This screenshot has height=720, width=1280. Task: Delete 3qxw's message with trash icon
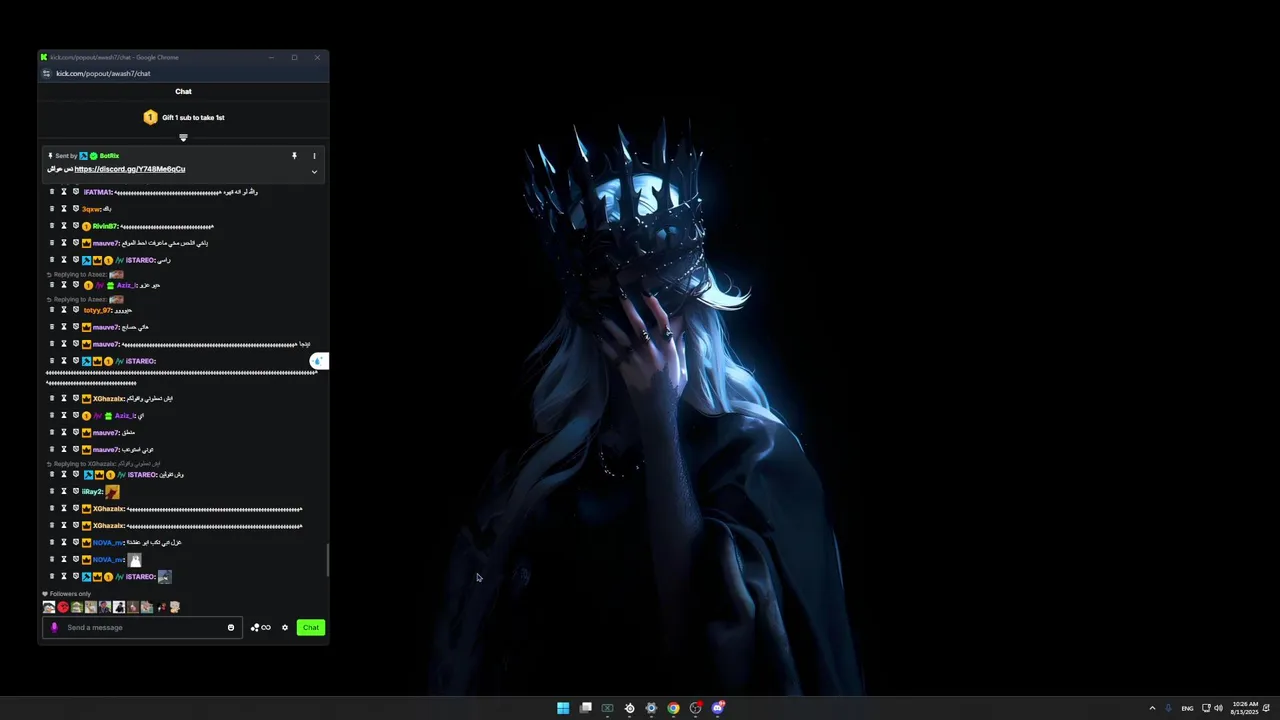click(x=52, y=209)
